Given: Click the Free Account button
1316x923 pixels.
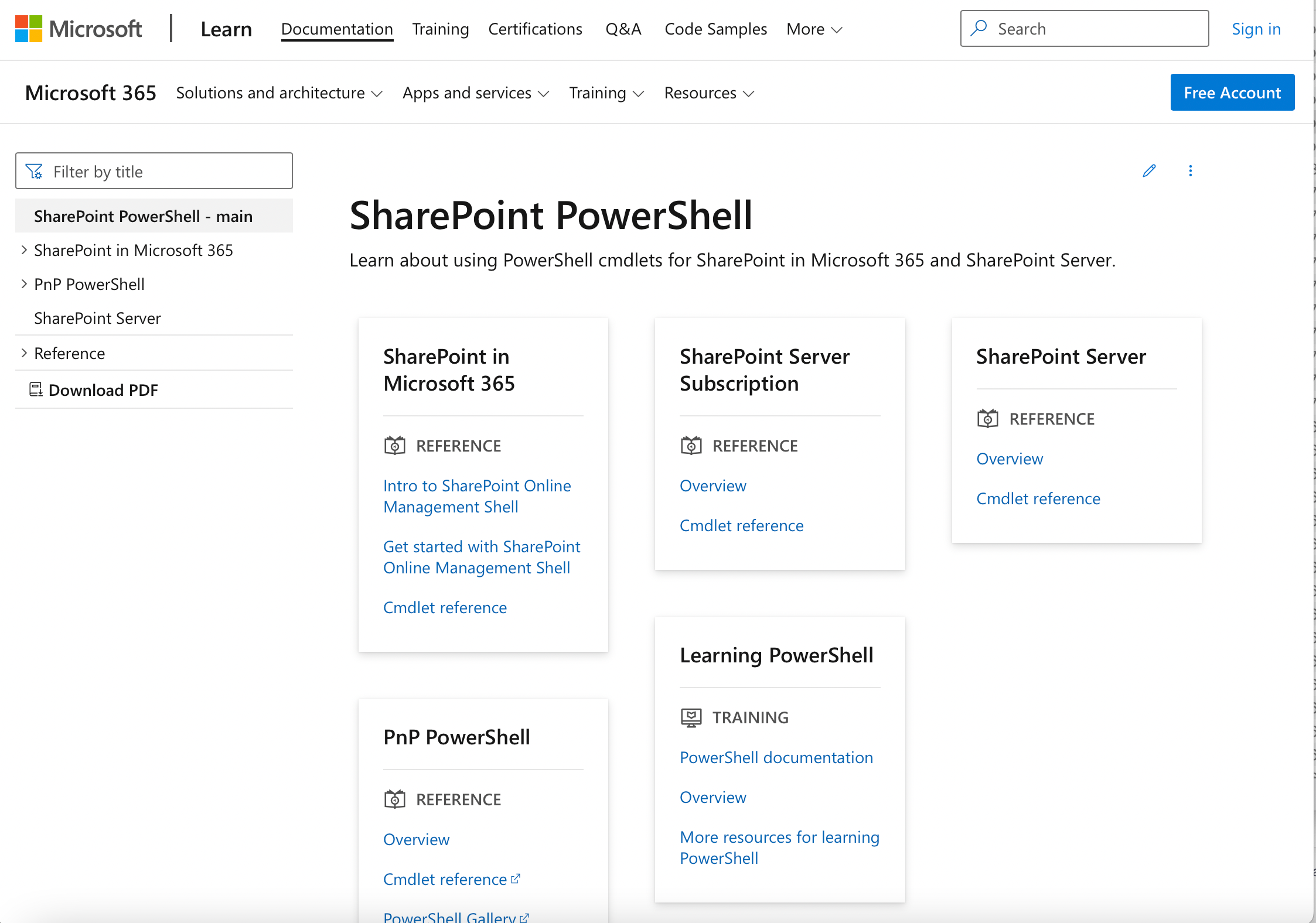Looking at the screenshot, I should pos(1232,93).
